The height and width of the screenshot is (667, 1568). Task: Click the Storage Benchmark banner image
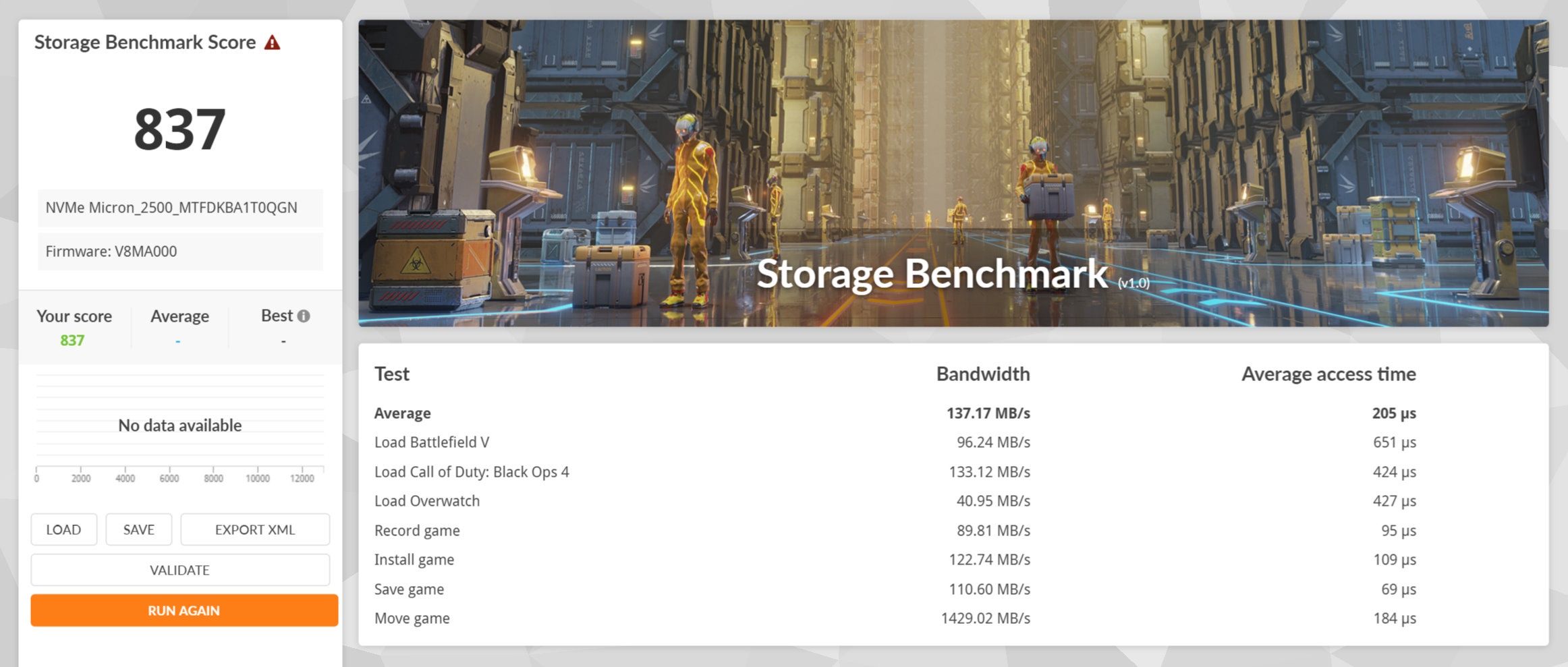click(x=953, y=173)
